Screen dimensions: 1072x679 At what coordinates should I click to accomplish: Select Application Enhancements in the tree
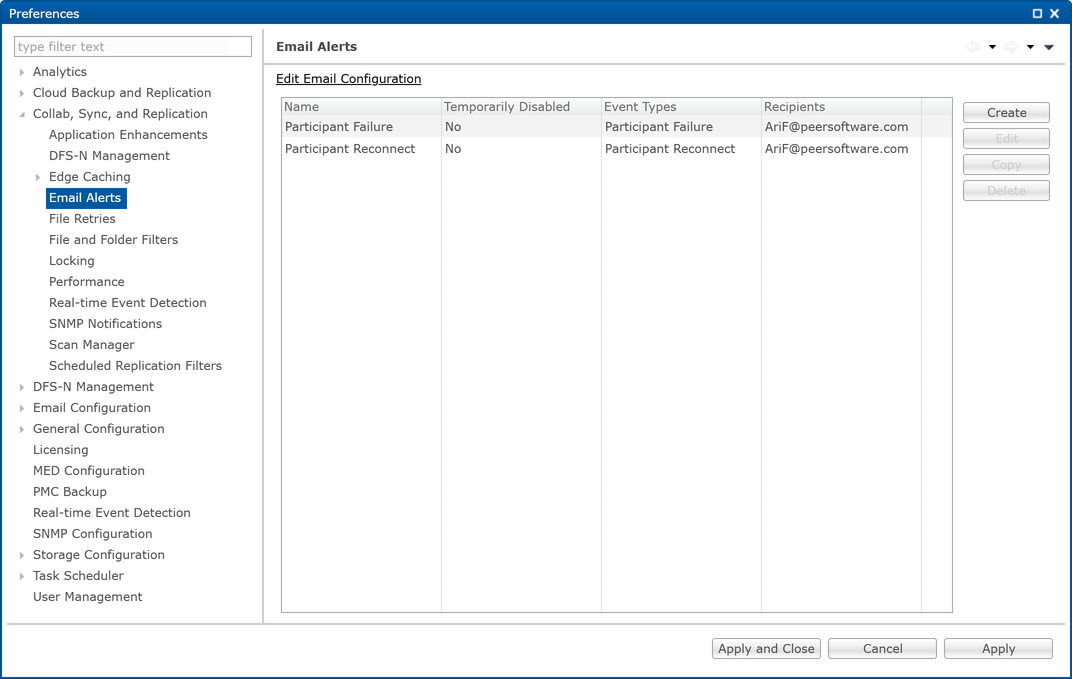coord(128,135)
